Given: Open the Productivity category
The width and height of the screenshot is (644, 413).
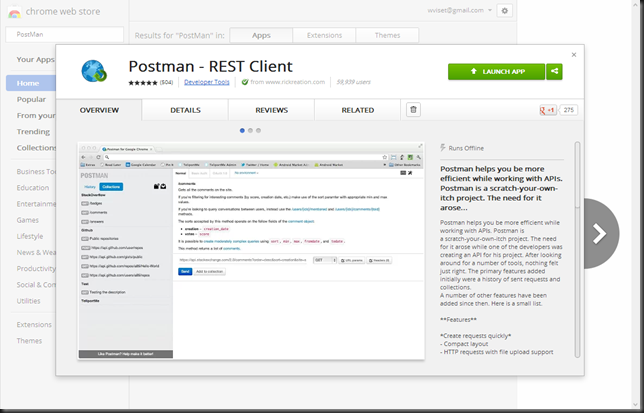Looking at the screenshot, I should click(x=36, y=268).
